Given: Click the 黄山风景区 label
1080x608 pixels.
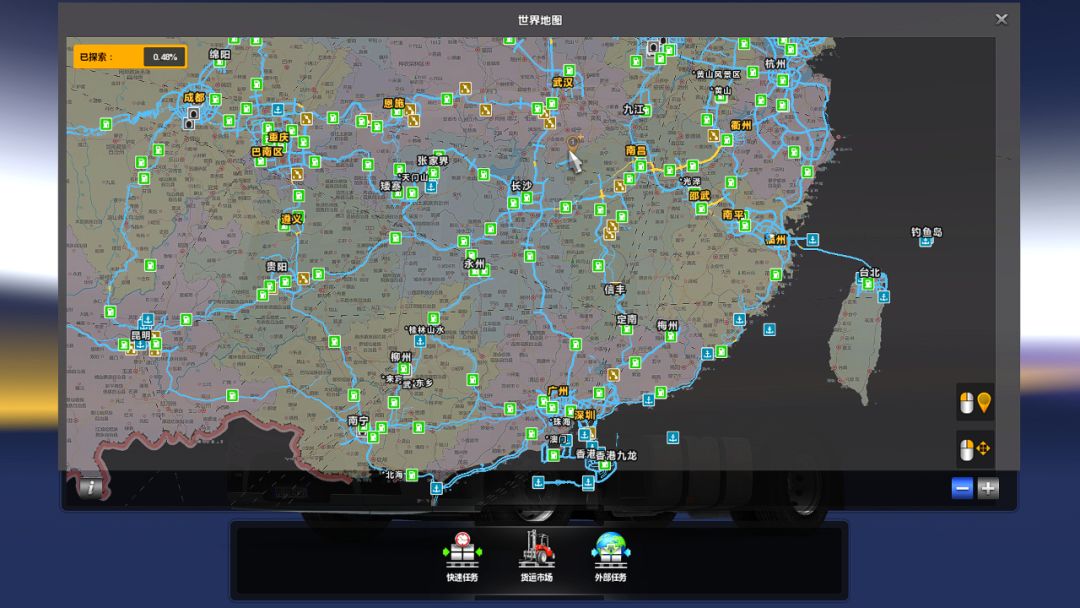Looking at the screenshot, I should pyautogui.click(x=718, y=74).
